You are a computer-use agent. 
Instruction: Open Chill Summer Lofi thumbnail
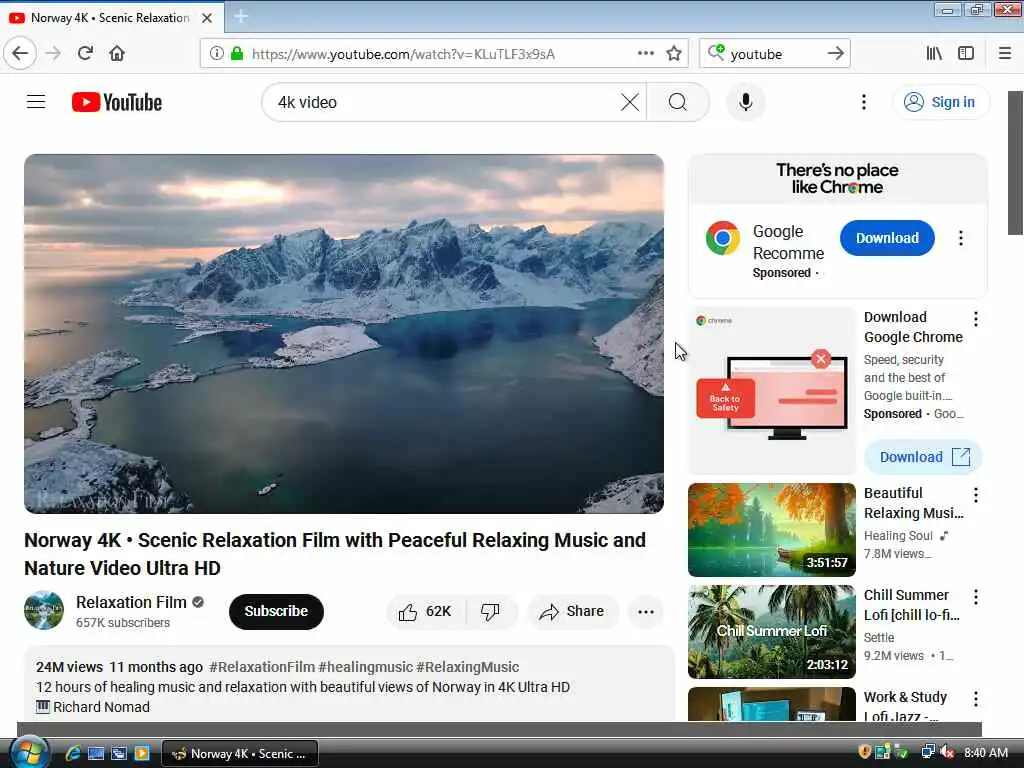771,632
